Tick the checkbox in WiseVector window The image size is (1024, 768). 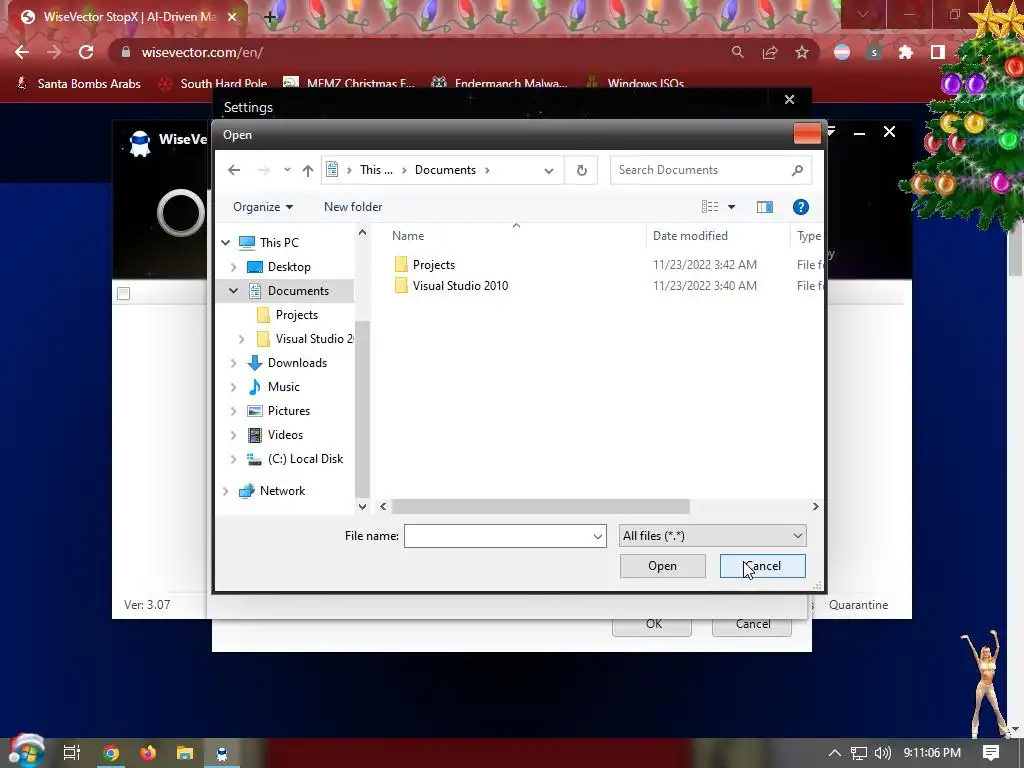point(123,293)
